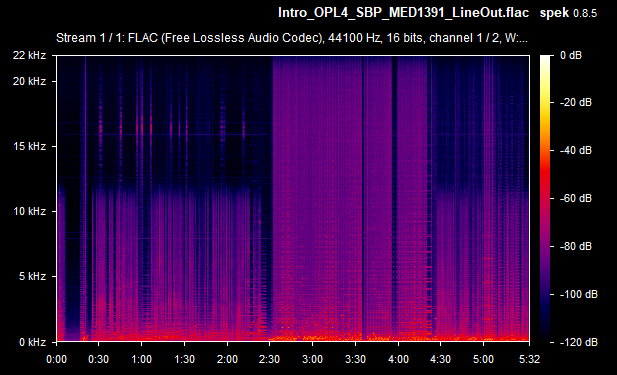617x375 pixels.
Task: Click the 15 kHz frequency axis label
Action: click(29, 146)
